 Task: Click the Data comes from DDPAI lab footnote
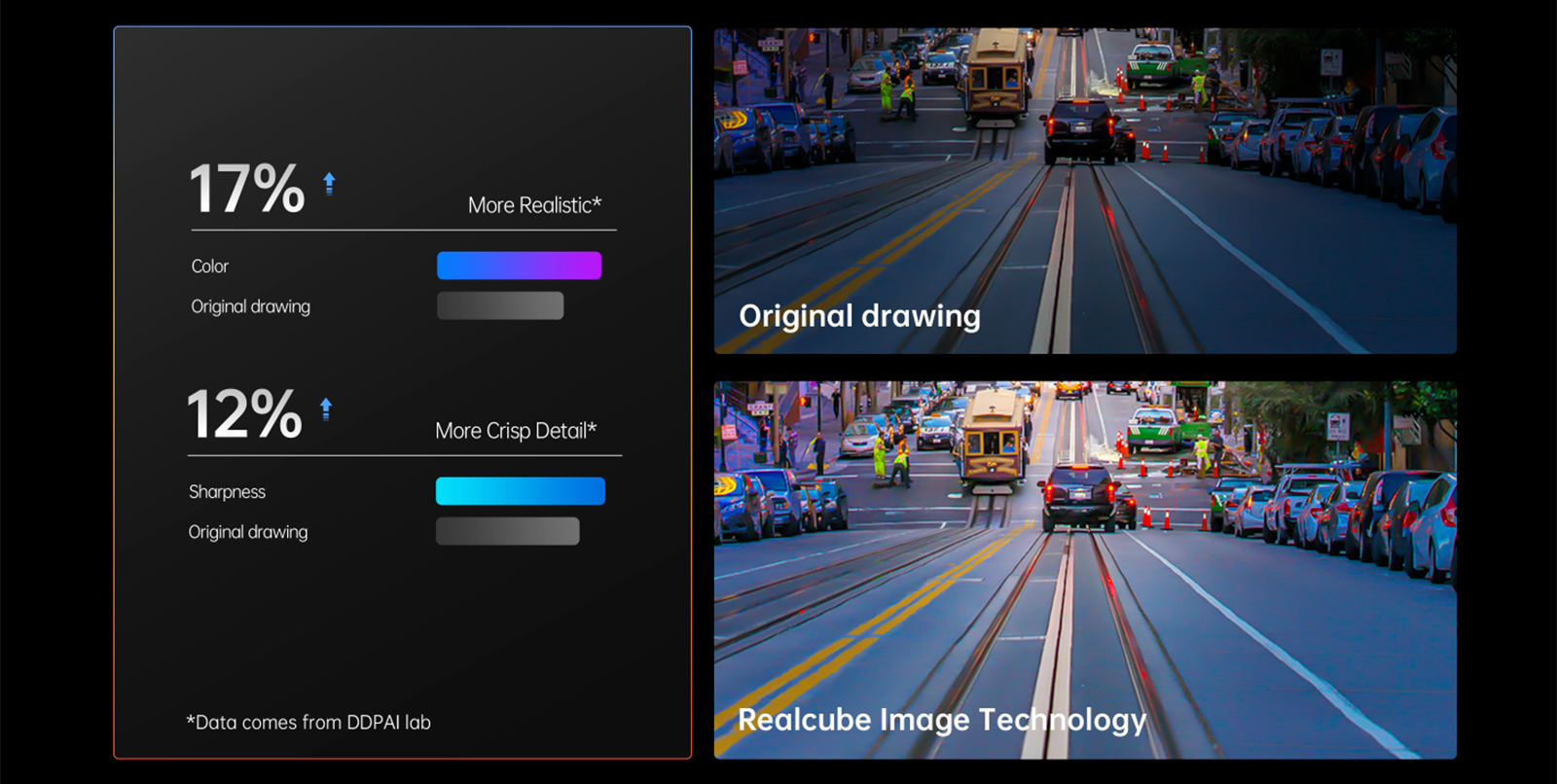coord(308,722)
